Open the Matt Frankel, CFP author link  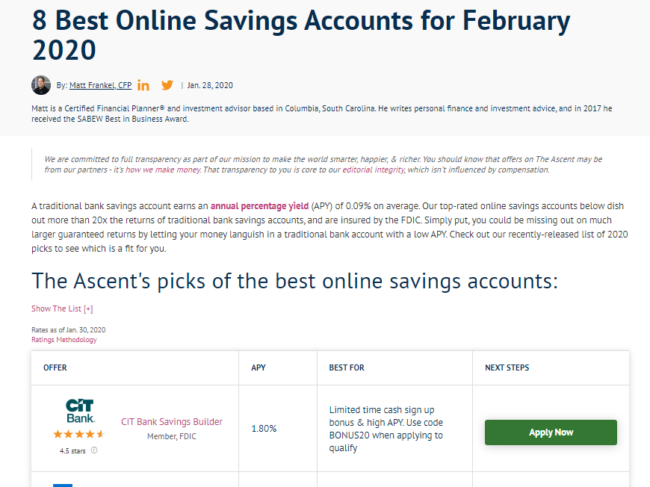point(100,85)
